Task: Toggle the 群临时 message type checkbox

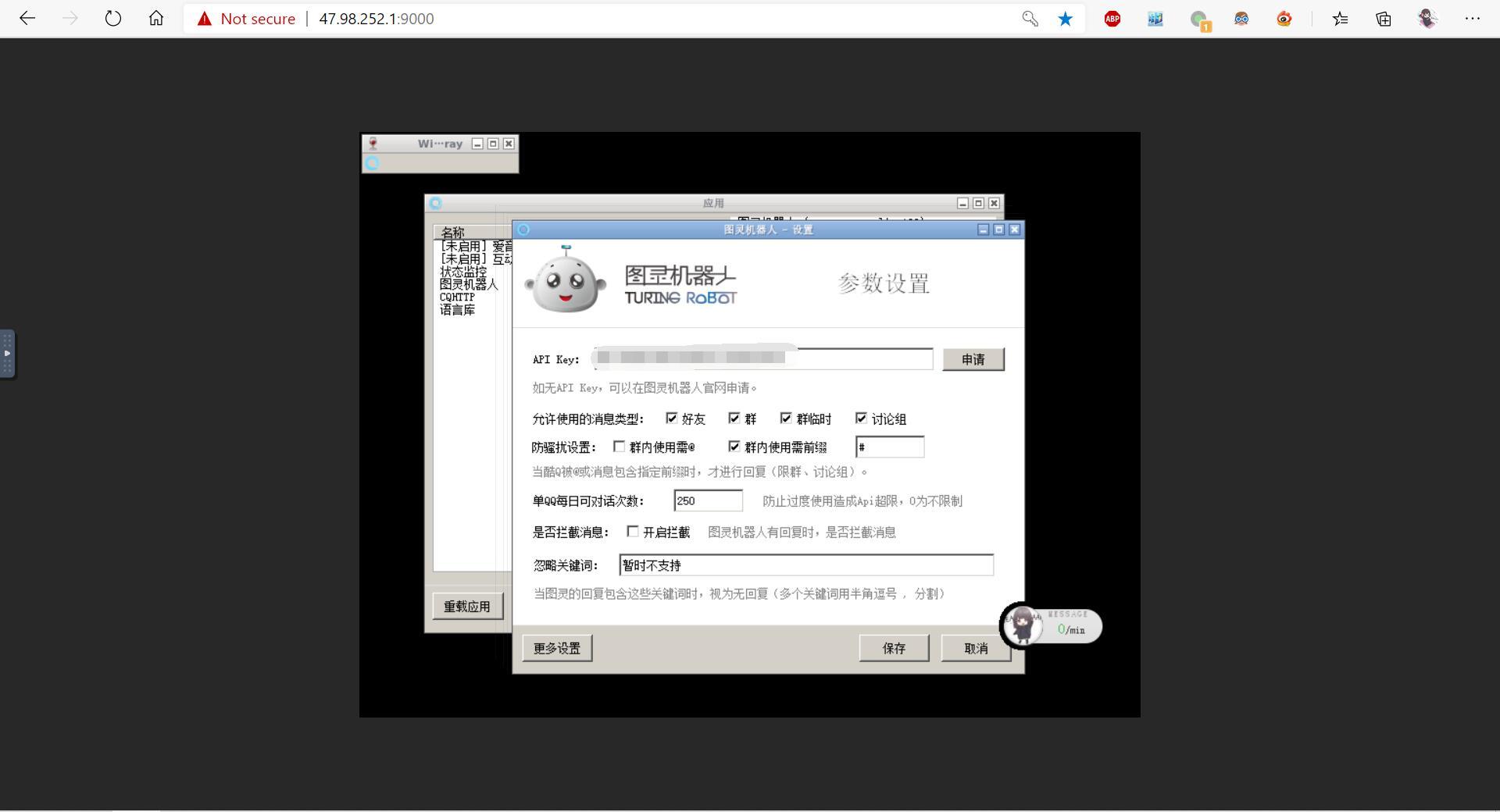Action: 786,418
